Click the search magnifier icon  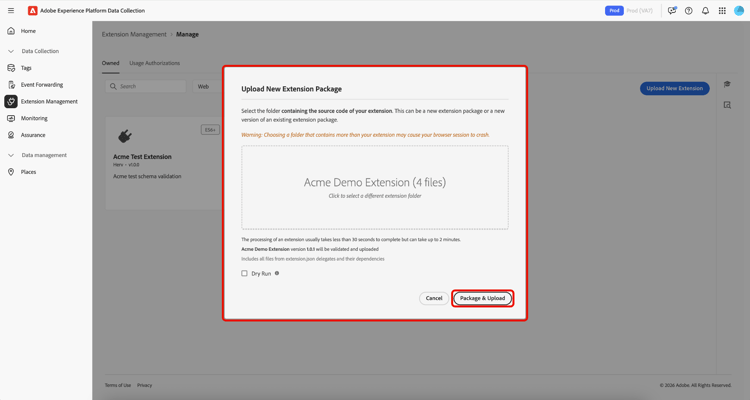click(x=113, y=87)
